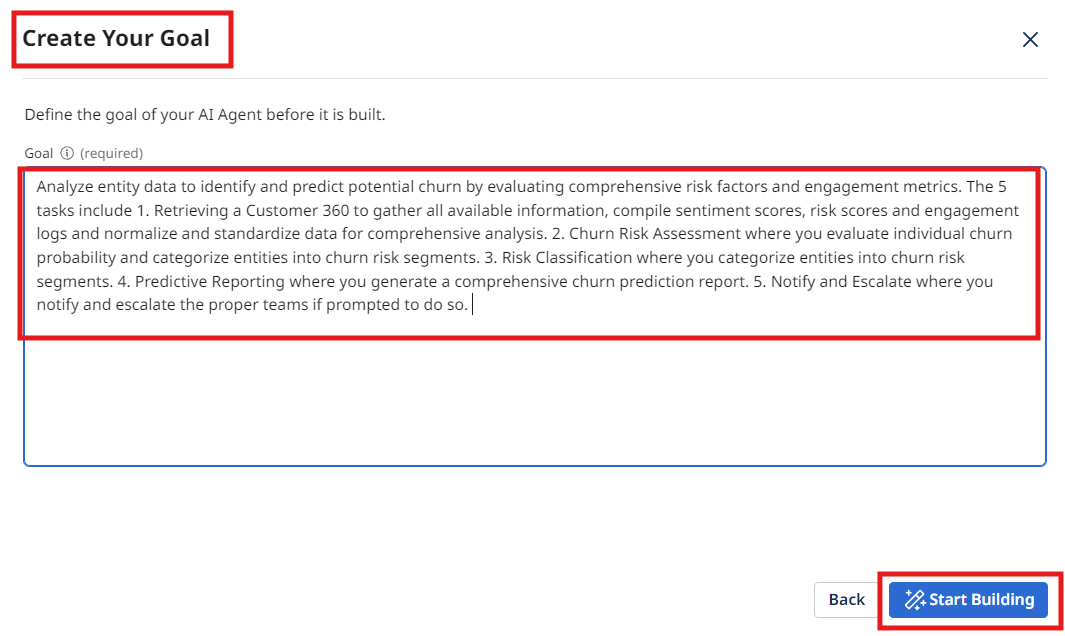Go back with the Back button
The width and height of the screenshot is (1065, 636).
[x=846, y=600]
